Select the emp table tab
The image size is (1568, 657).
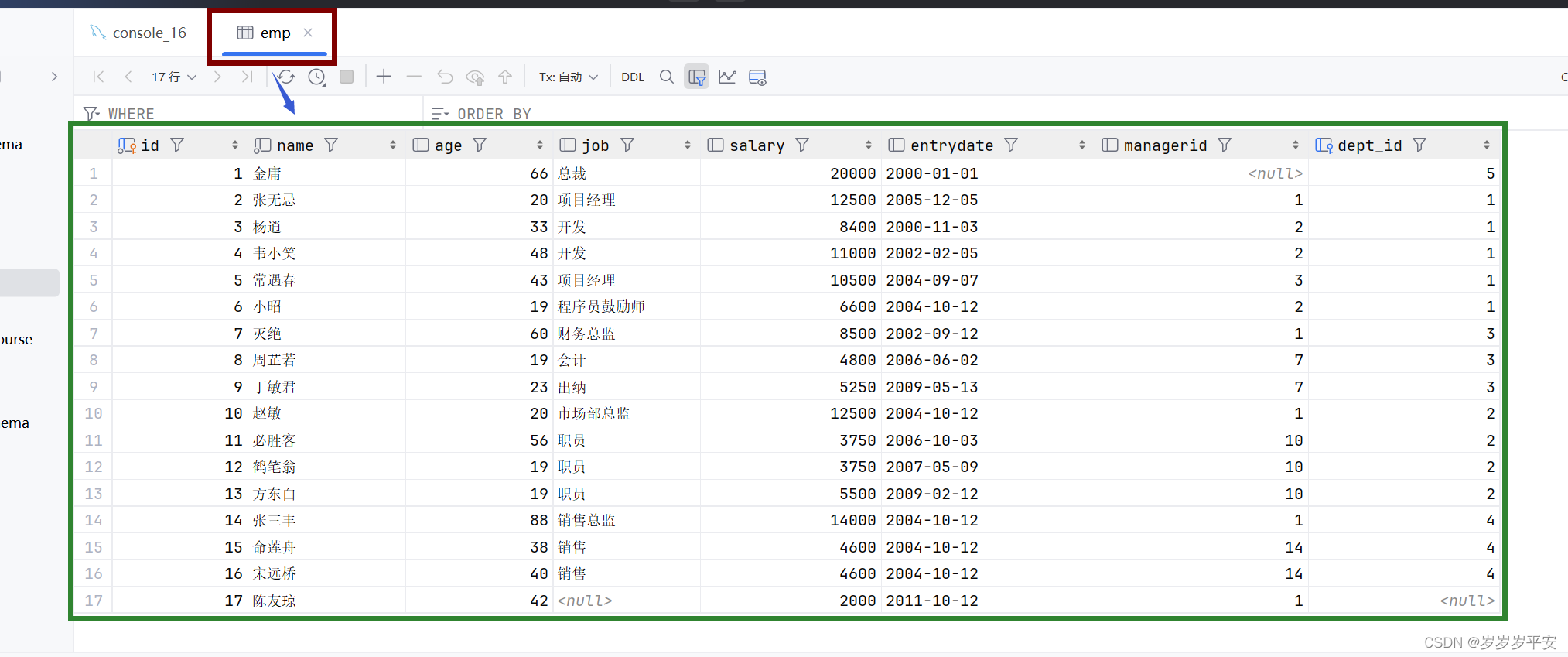[x=265, y=33]
